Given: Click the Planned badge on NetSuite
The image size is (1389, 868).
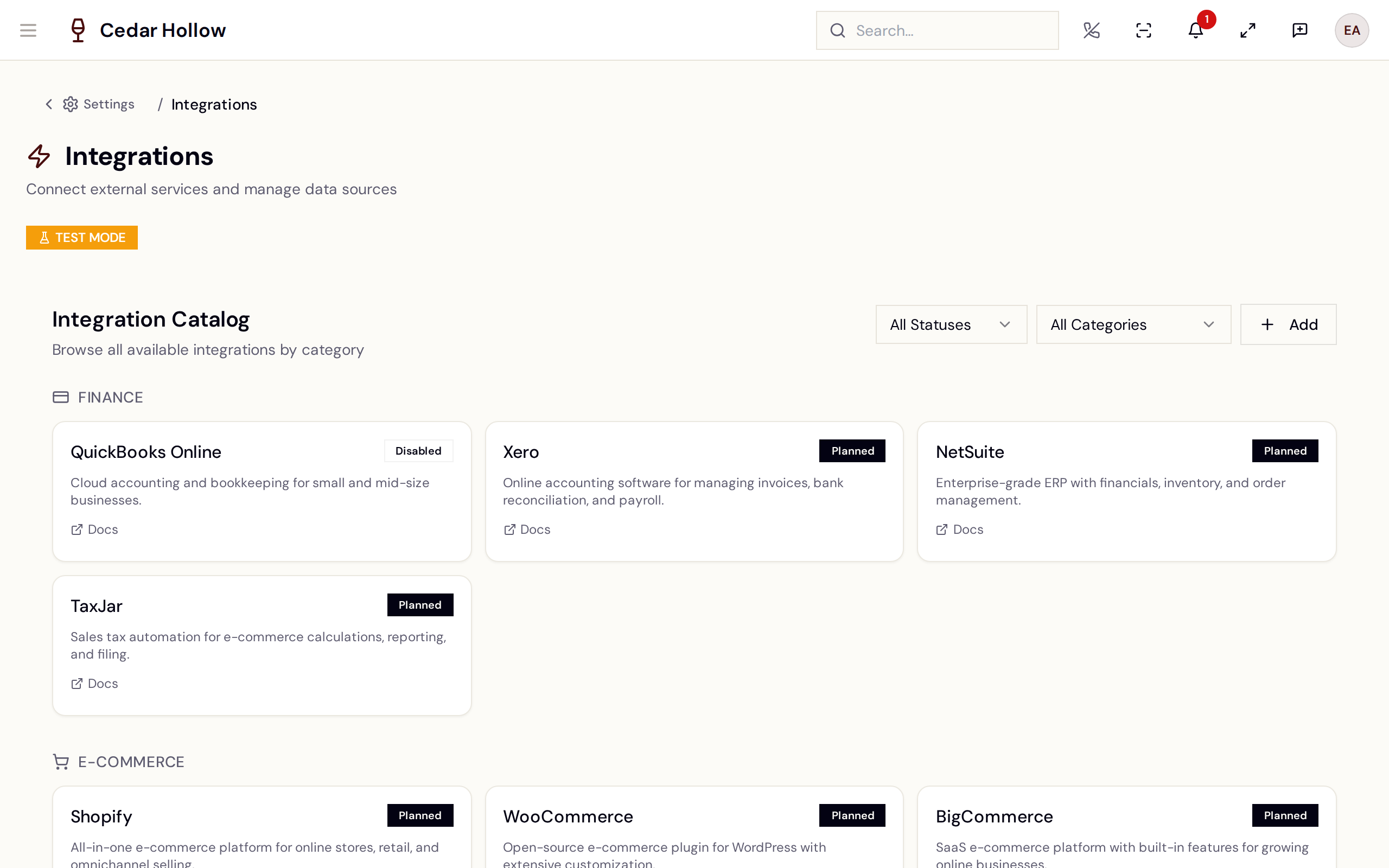Looking at the screenshot, I should 1285,451.
